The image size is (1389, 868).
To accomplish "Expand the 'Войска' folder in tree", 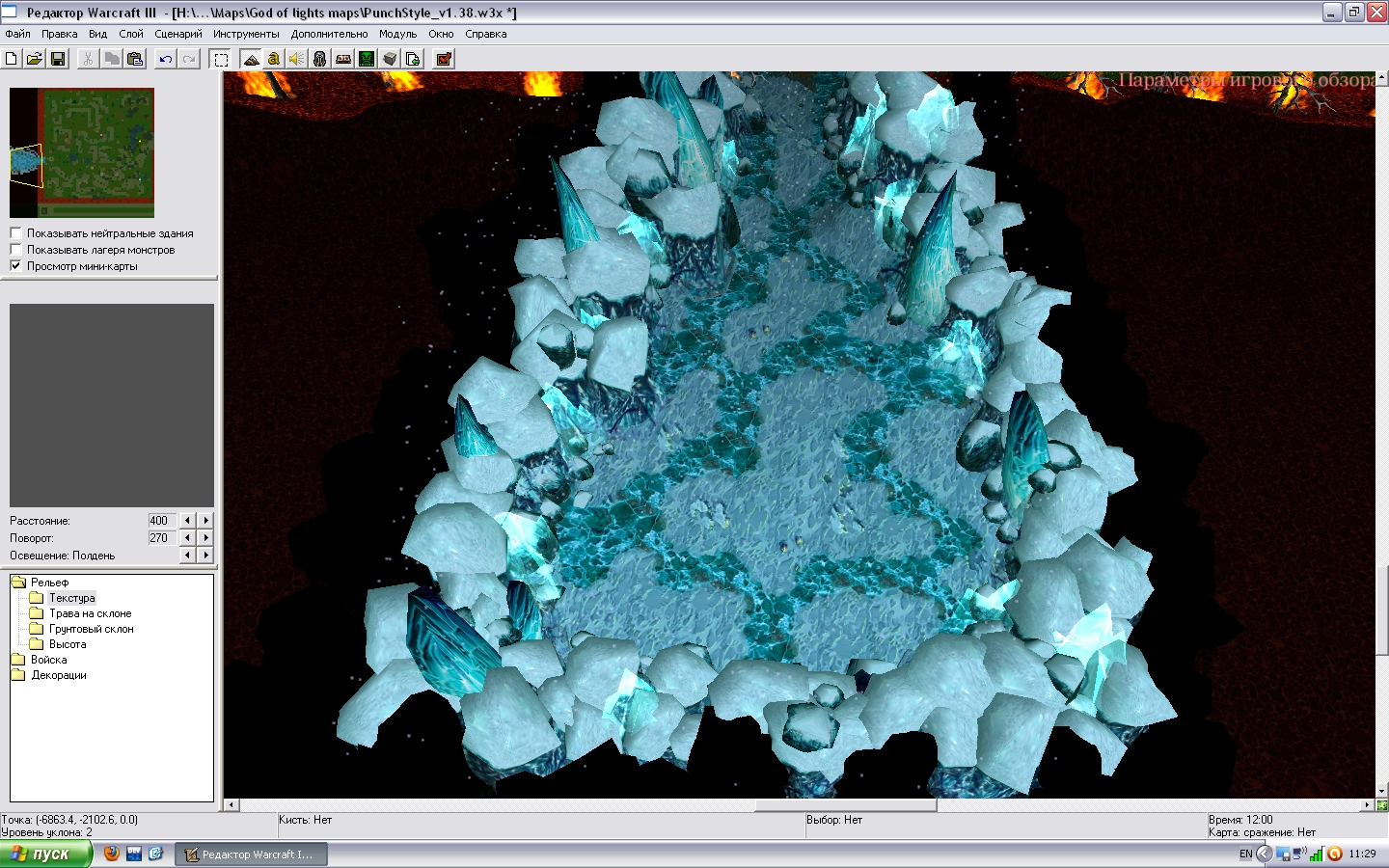I will pyautogui.click(x=48, y=660).
